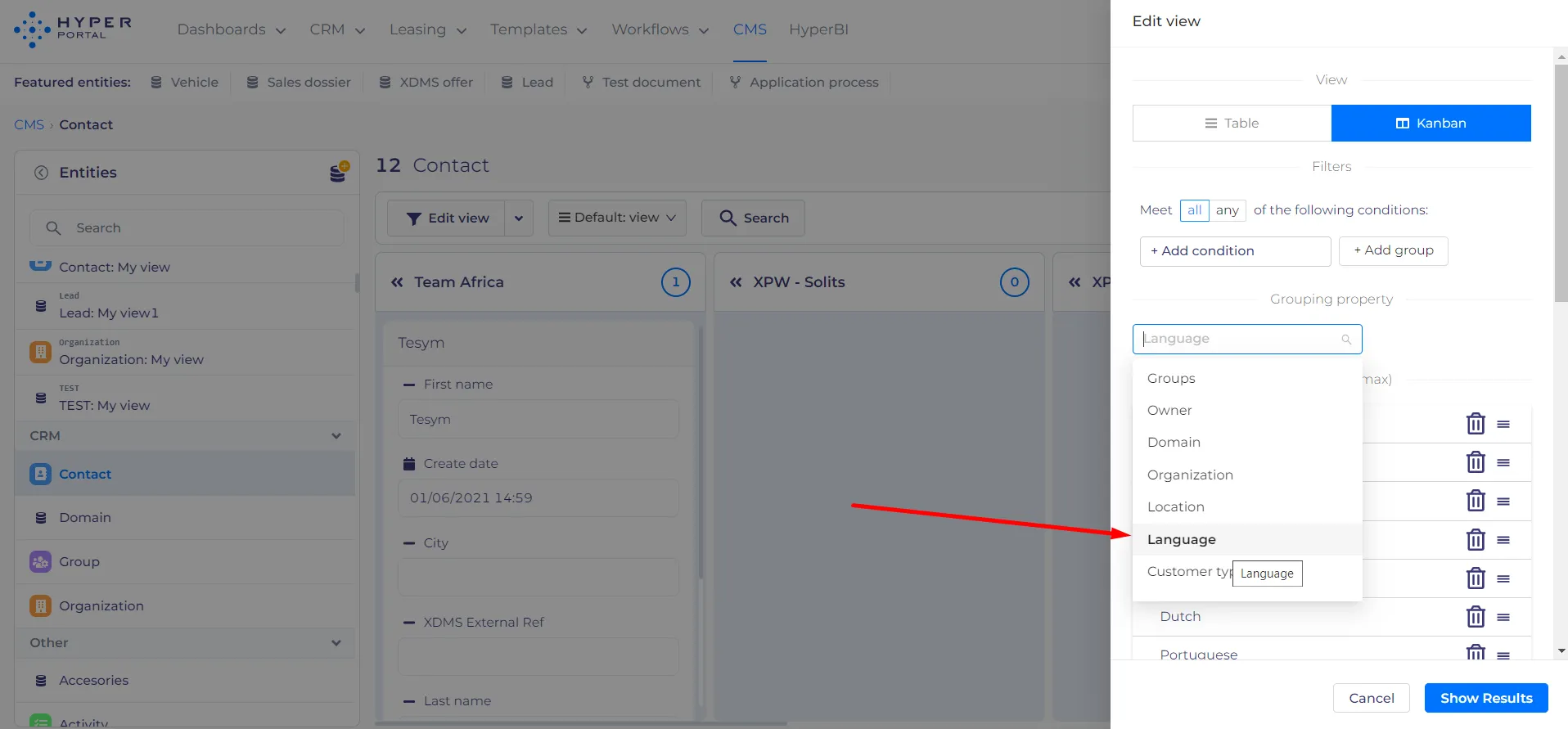Click the reorder handle on the Dutch row

(1503, 617)
